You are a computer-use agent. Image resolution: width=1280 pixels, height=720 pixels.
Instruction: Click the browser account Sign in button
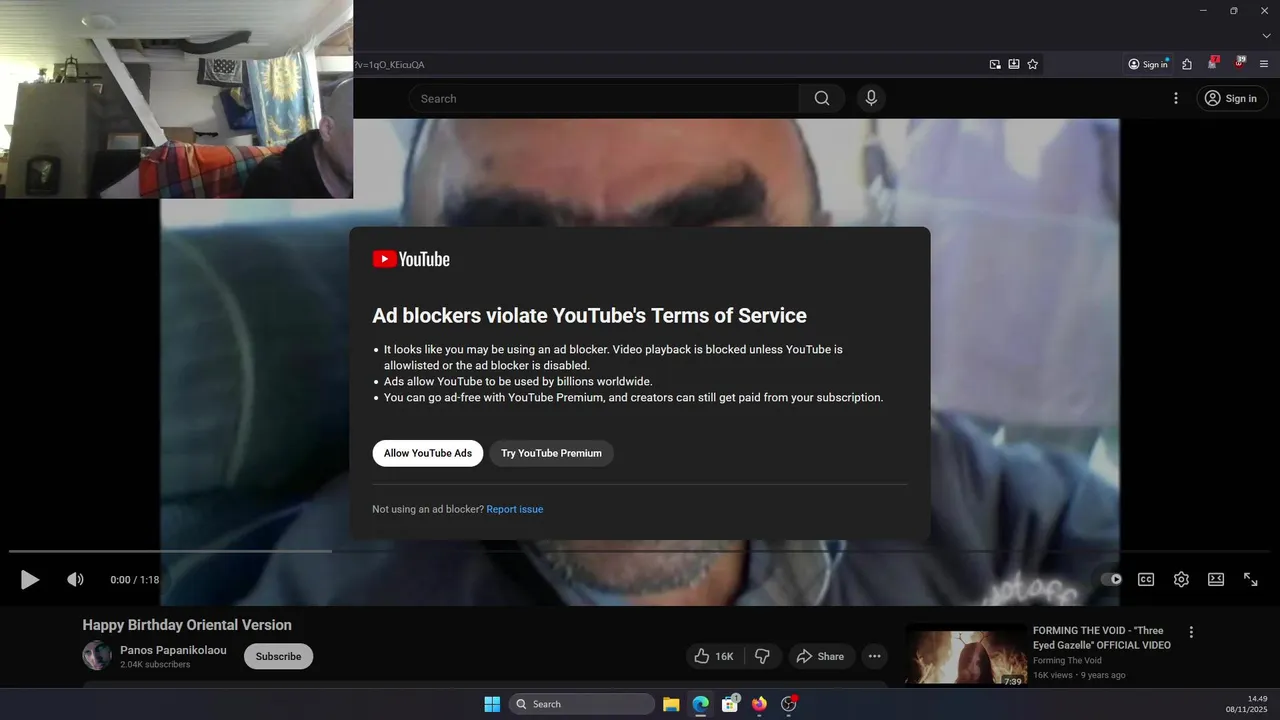click(1148, 64)
